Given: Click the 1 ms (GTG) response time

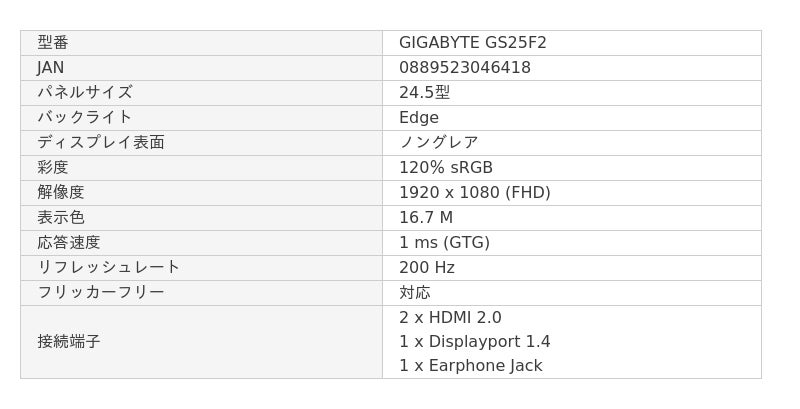Looking at the screenshot, I should pos(444,243).
